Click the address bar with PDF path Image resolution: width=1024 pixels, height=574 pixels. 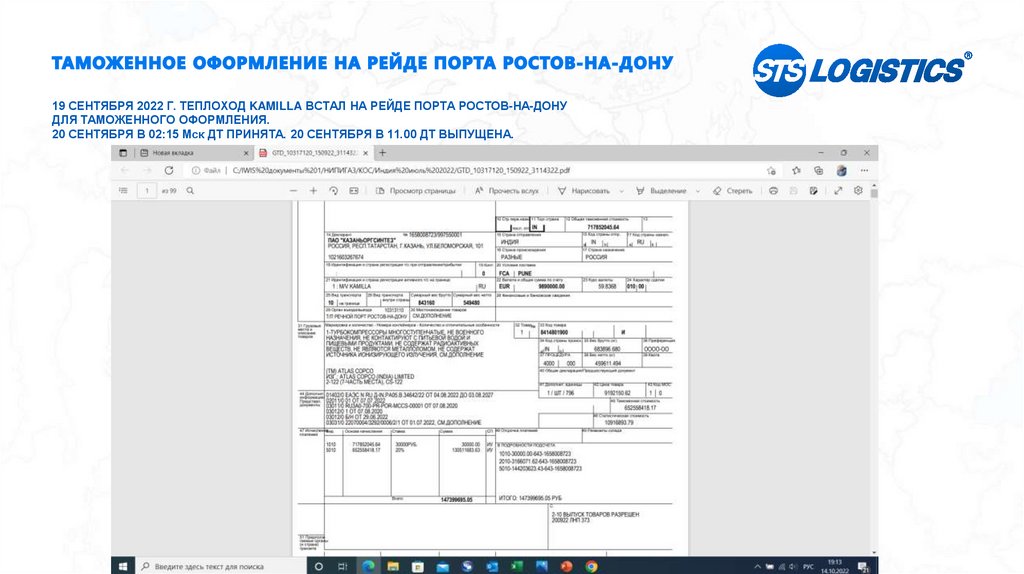coord(450,171)
